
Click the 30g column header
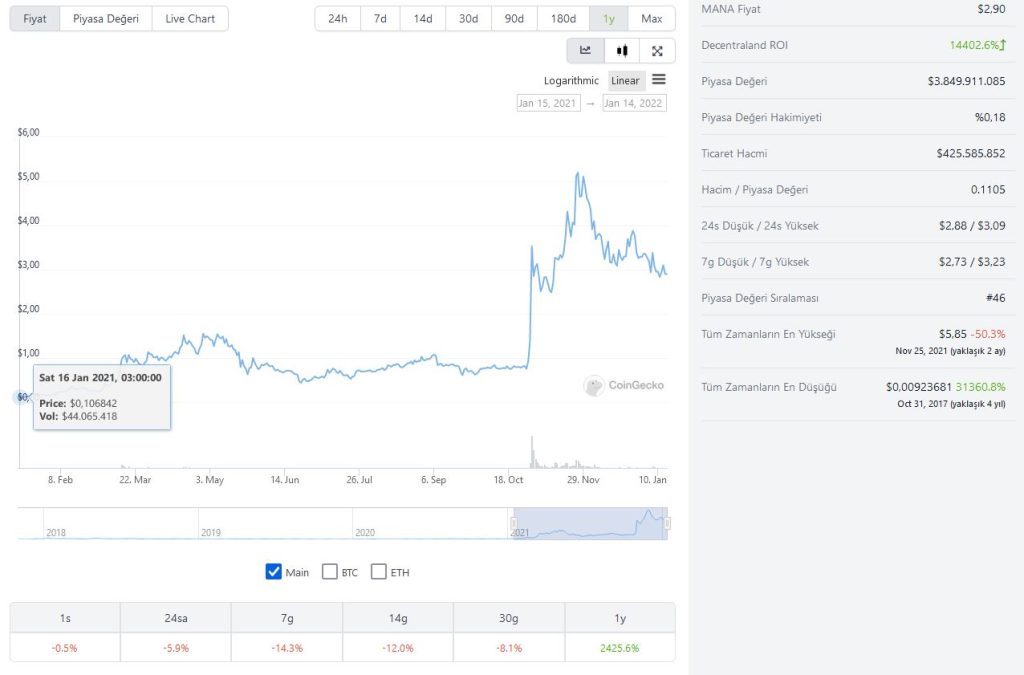click(x=509, y=618)
